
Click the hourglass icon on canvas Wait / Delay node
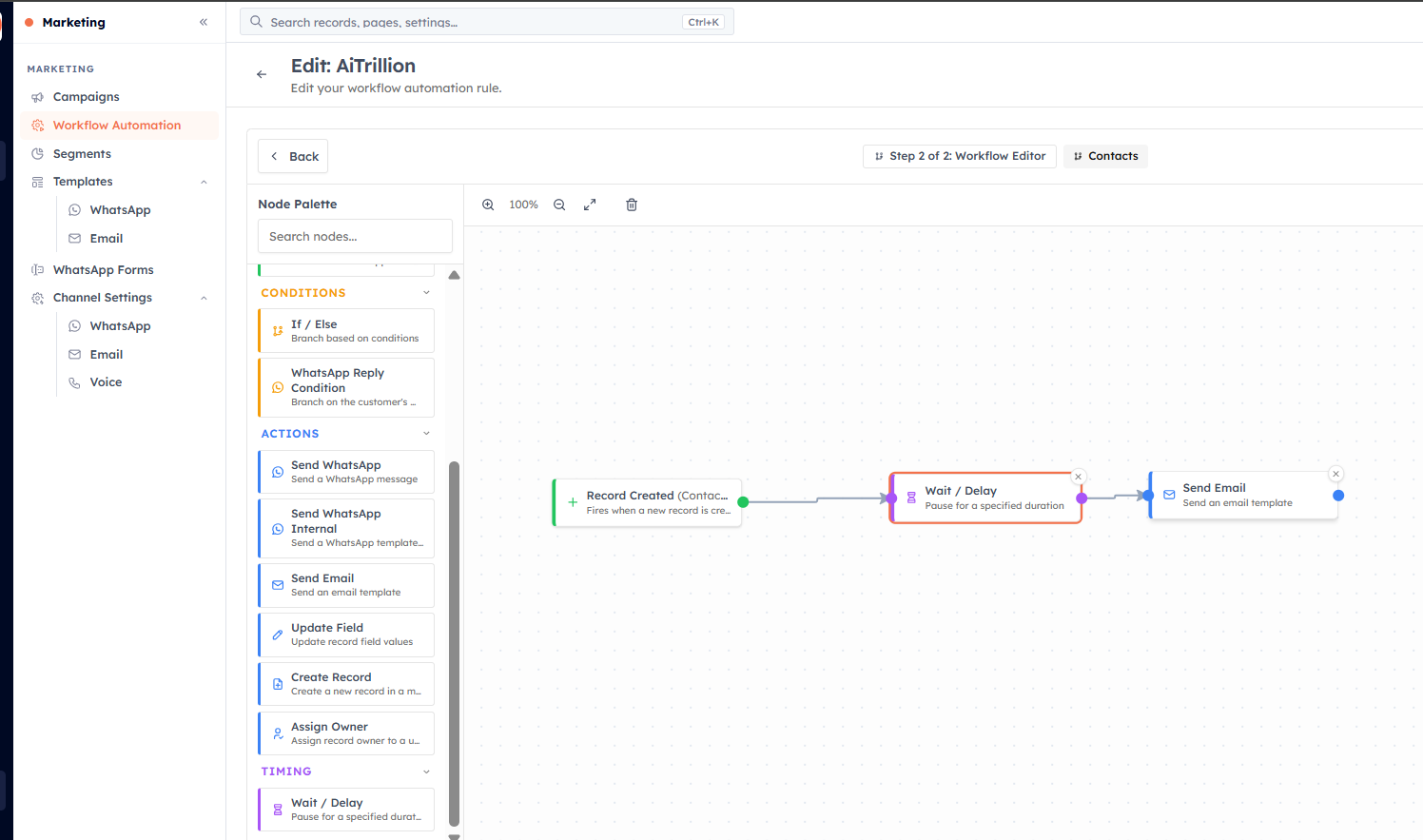click(x=911, y=498)
